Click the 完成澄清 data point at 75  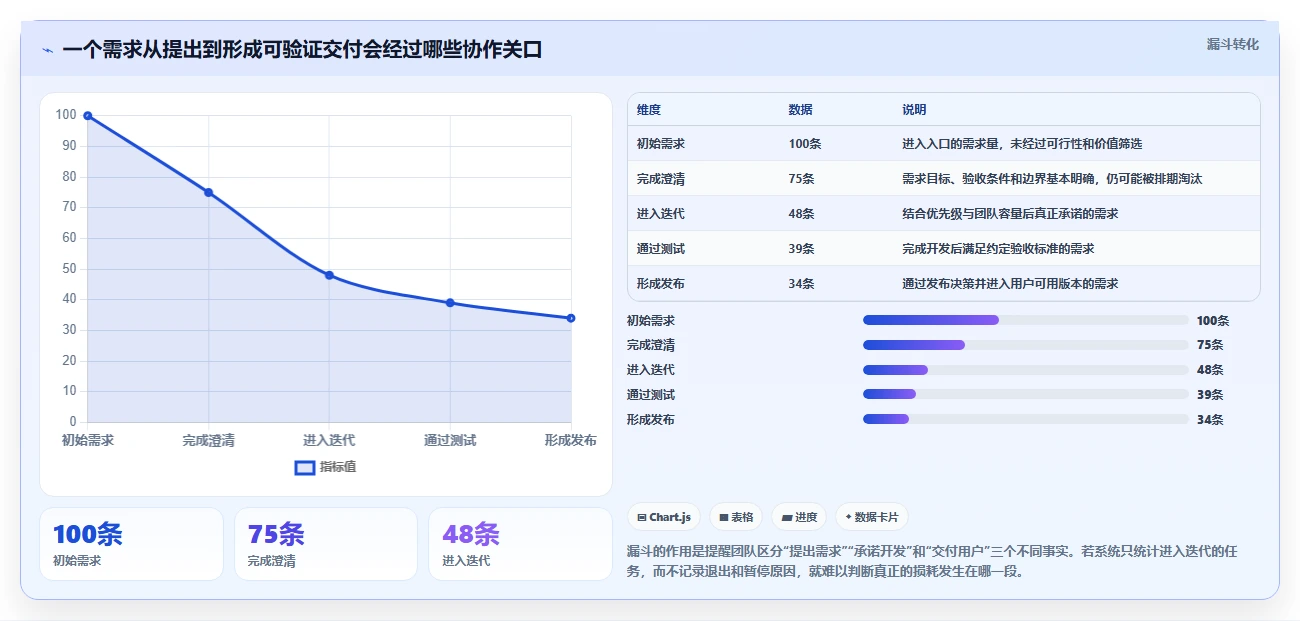[208, 192]
